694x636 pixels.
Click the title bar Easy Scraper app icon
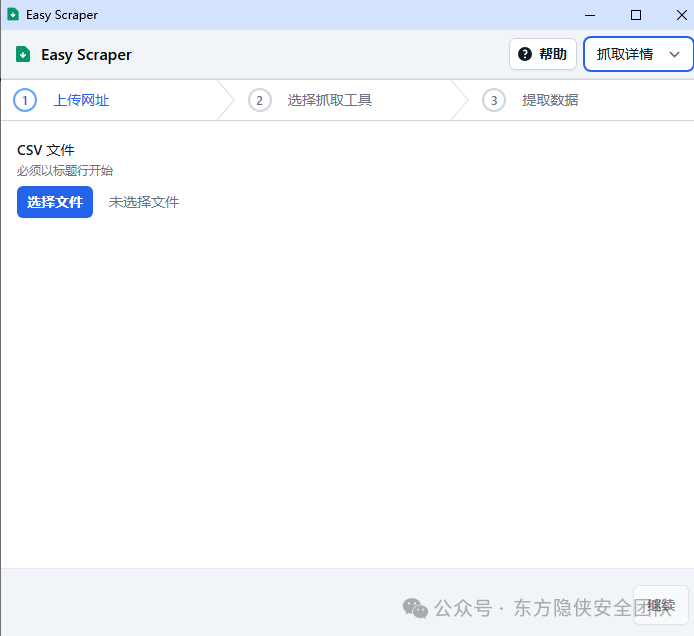point(13,15)
